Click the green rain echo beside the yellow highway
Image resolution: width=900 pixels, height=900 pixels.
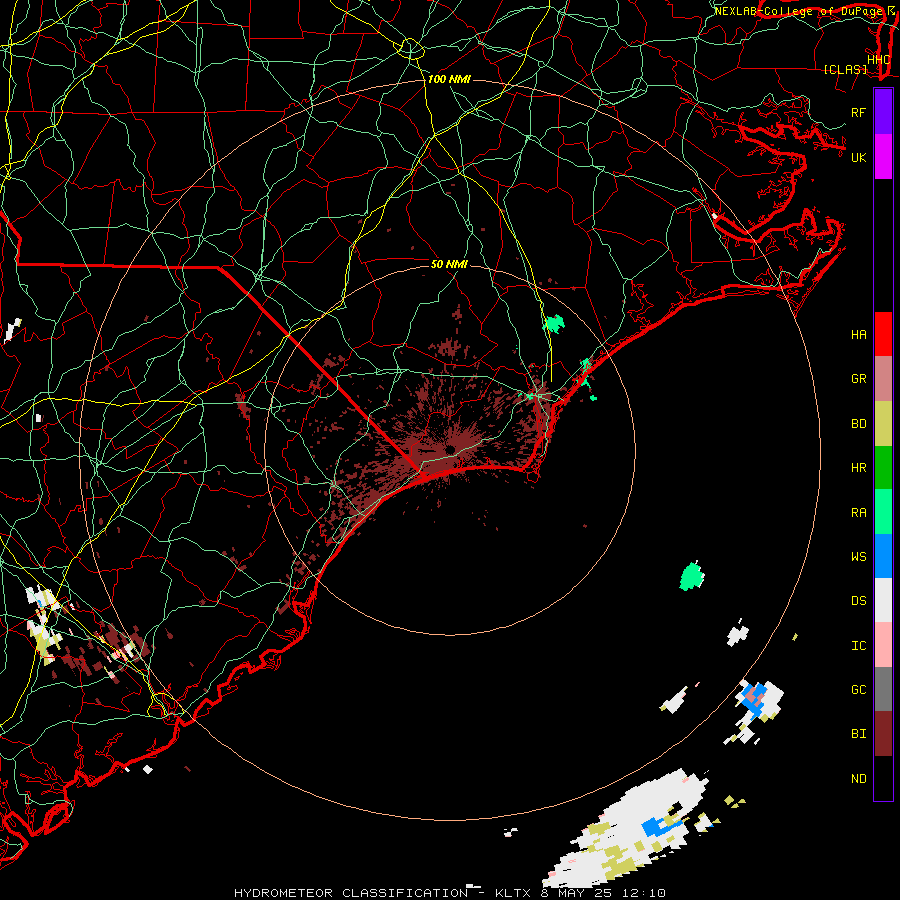click(554, 324)
